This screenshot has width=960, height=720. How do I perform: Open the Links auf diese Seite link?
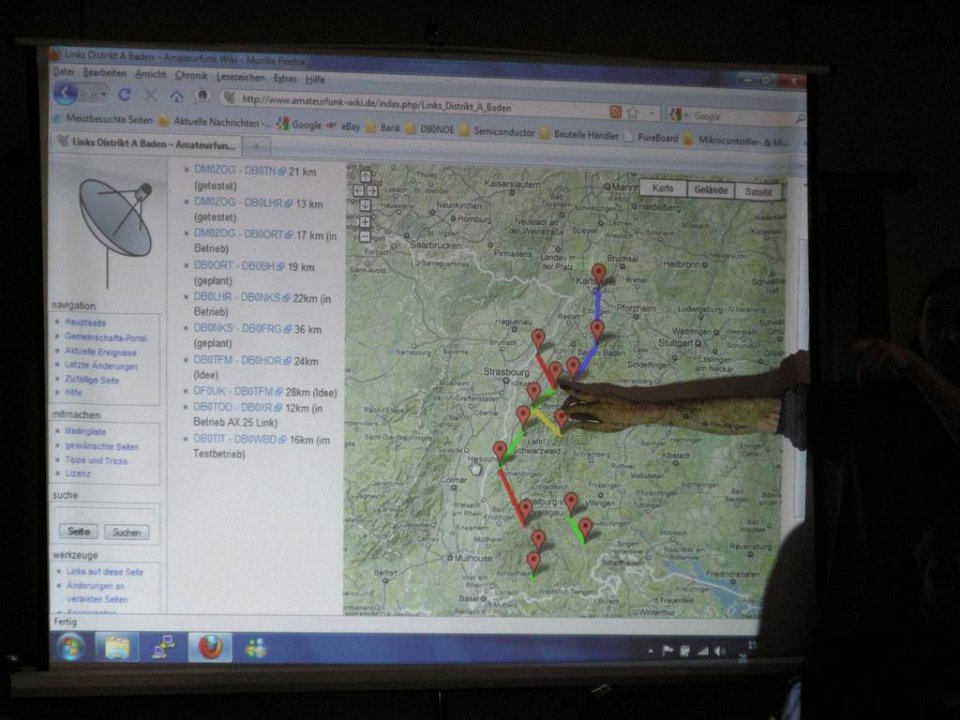pos(105,571)
